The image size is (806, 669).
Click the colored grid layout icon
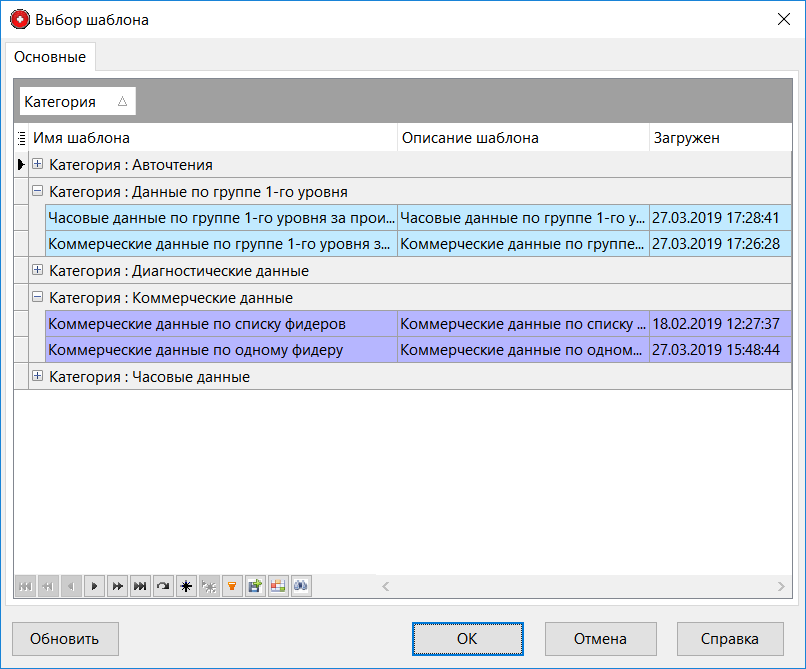[x=277, y=587]
